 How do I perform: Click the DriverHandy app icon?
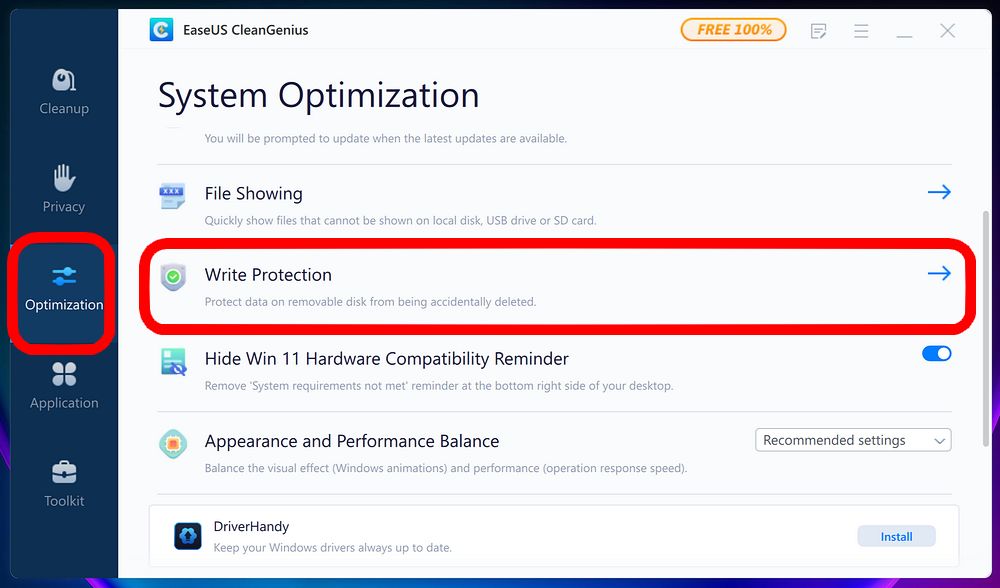coord(188,536)
